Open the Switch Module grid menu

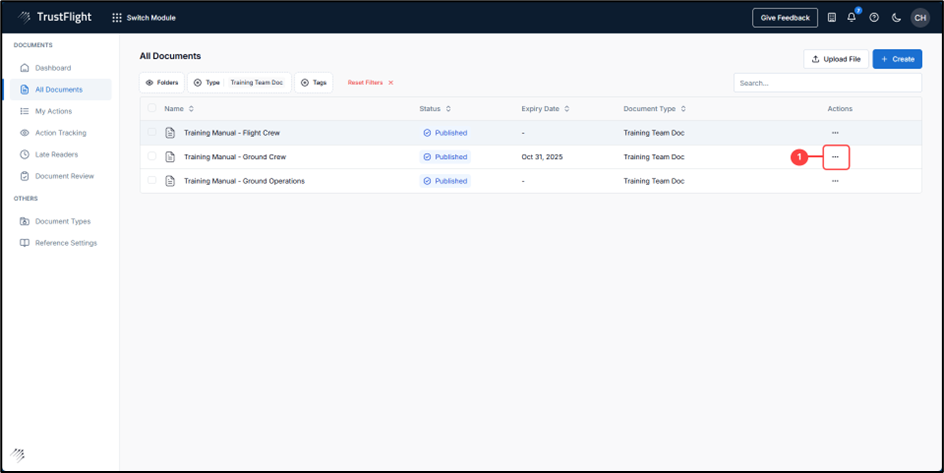[144, 17]
